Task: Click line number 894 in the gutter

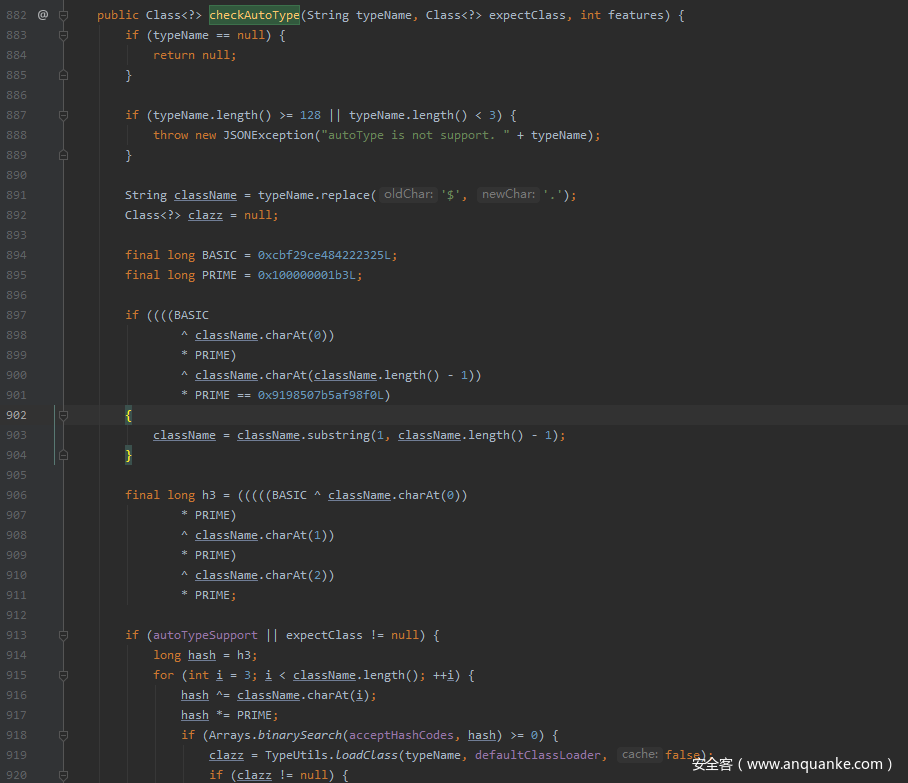Action: tap(16, 255)
